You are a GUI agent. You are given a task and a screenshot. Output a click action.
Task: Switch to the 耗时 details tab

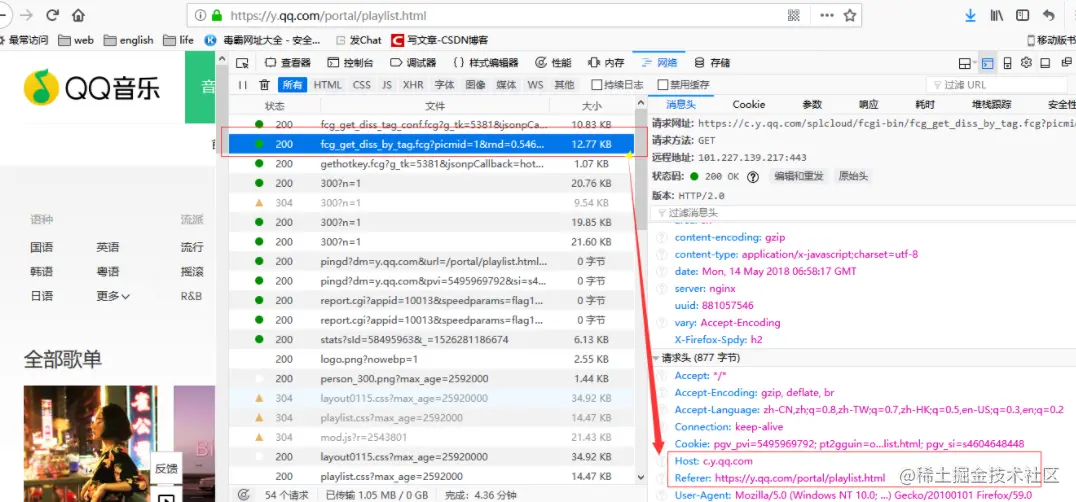924,104
